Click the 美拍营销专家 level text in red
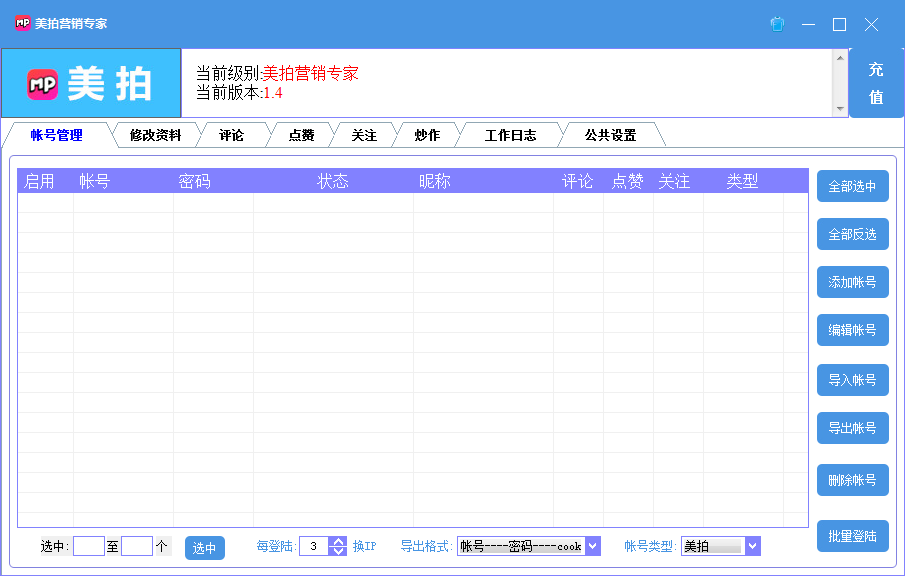Viewport: 905px width, 576px height. [311, 73]
